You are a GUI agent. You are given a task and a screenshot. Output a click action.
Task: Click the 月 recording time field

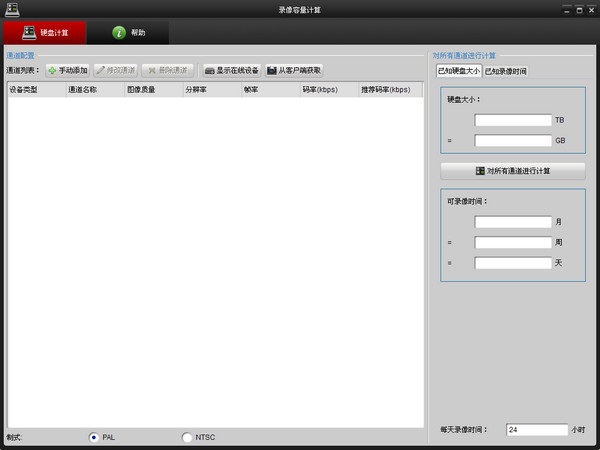point(513,222)
